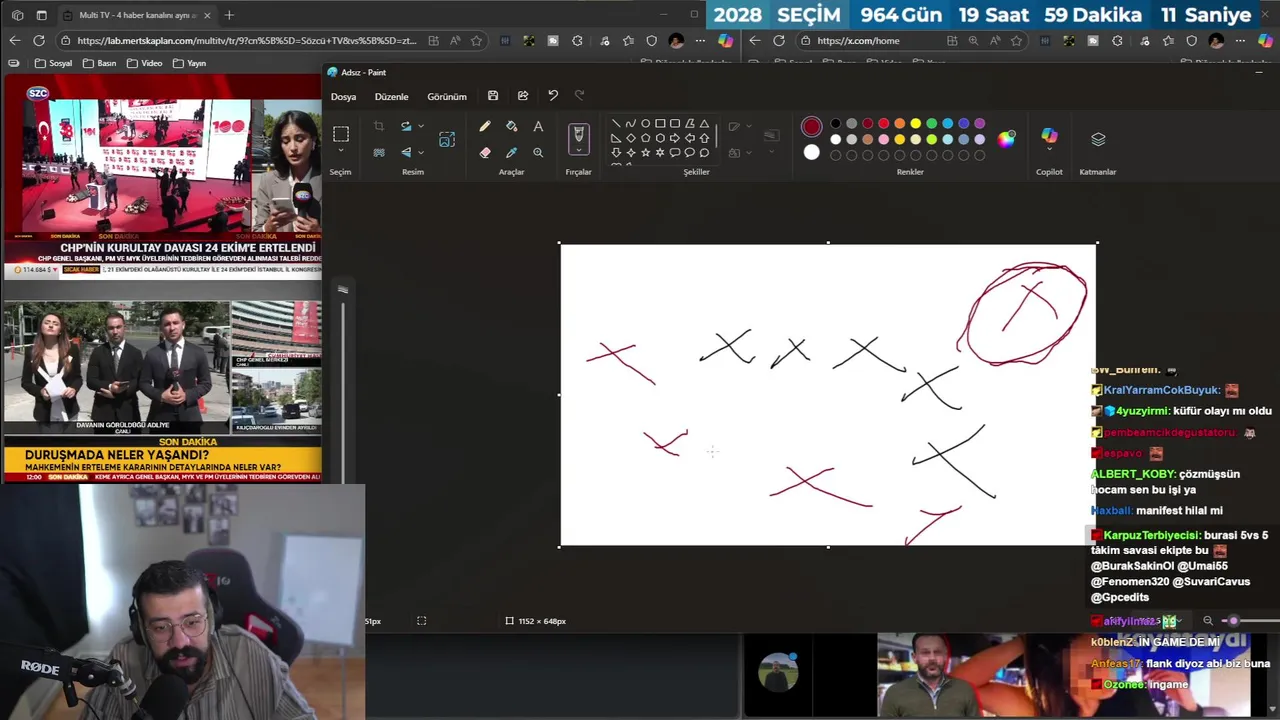Screen dimensions: 1280x720
Task: Open the Düzenle menu
Action: 391,97
